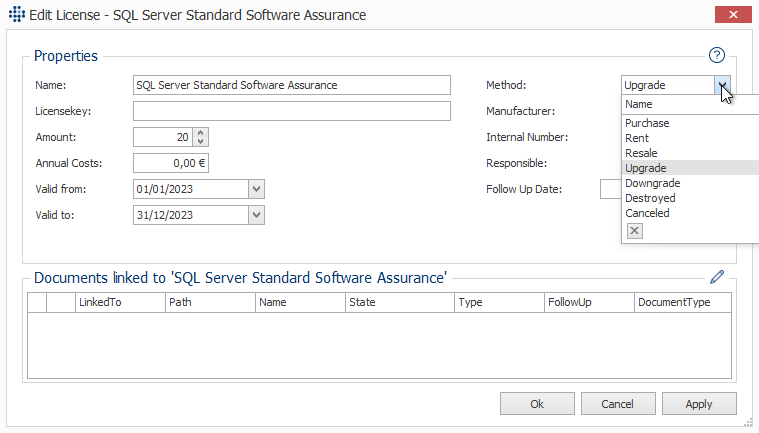
Task: Select Rent from Method list
Action: (691, 138)
